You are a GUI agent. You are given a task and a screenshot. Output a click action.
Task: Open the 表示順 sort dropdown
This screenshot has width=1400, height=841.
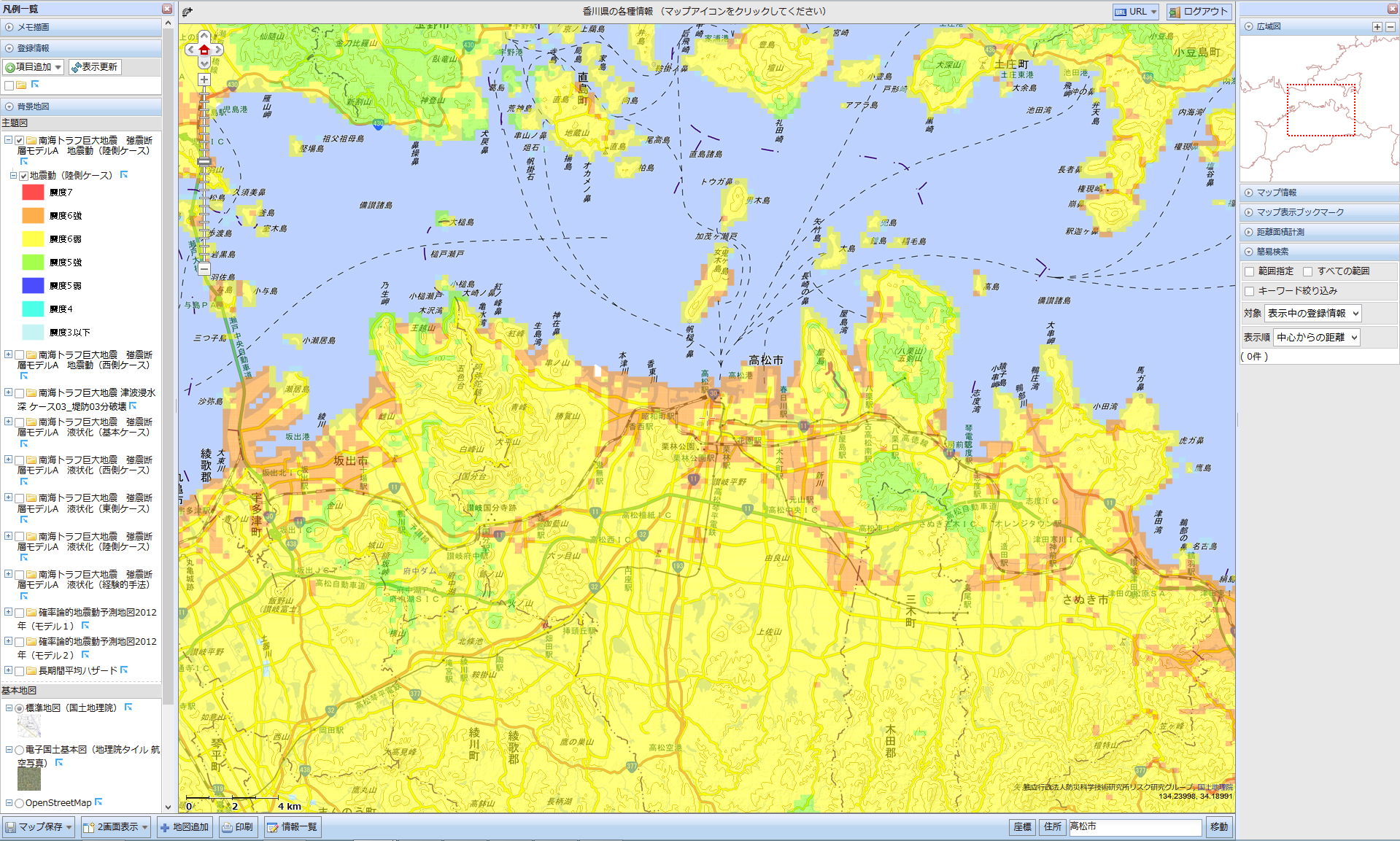(1316, 337)
